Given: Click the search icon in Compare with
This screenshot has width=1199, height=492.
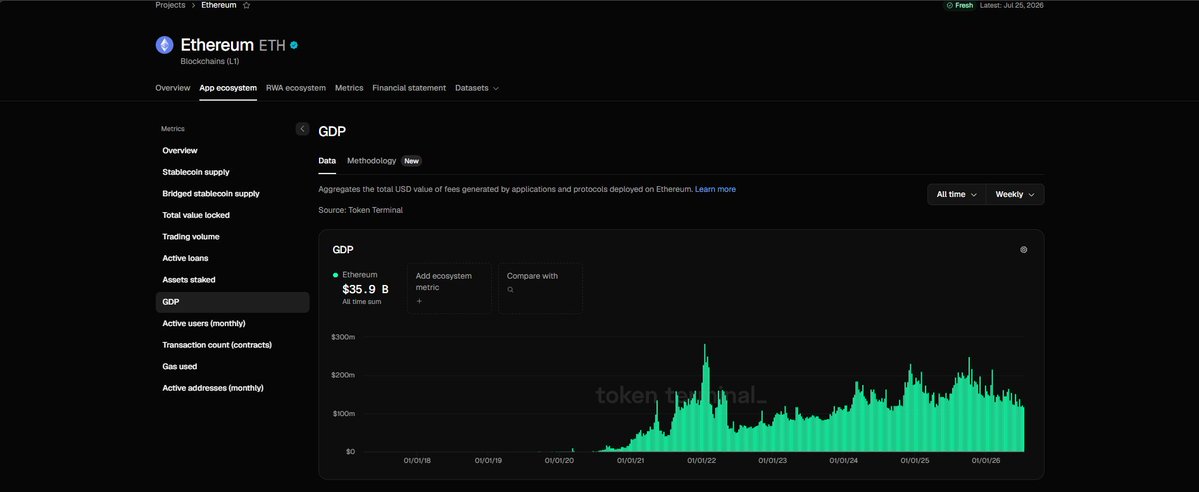Looking at the screenshot, I should [x=510, y=290].
